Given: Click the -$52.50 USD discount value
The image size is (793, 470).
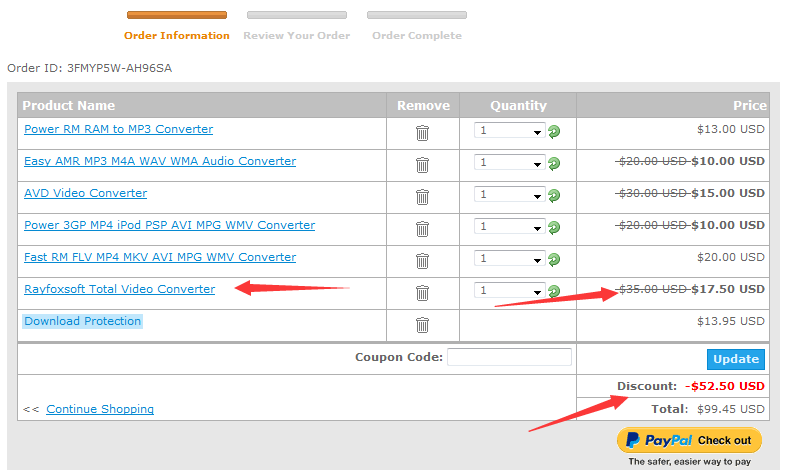Looking at the screenshot, I should 725,386.
